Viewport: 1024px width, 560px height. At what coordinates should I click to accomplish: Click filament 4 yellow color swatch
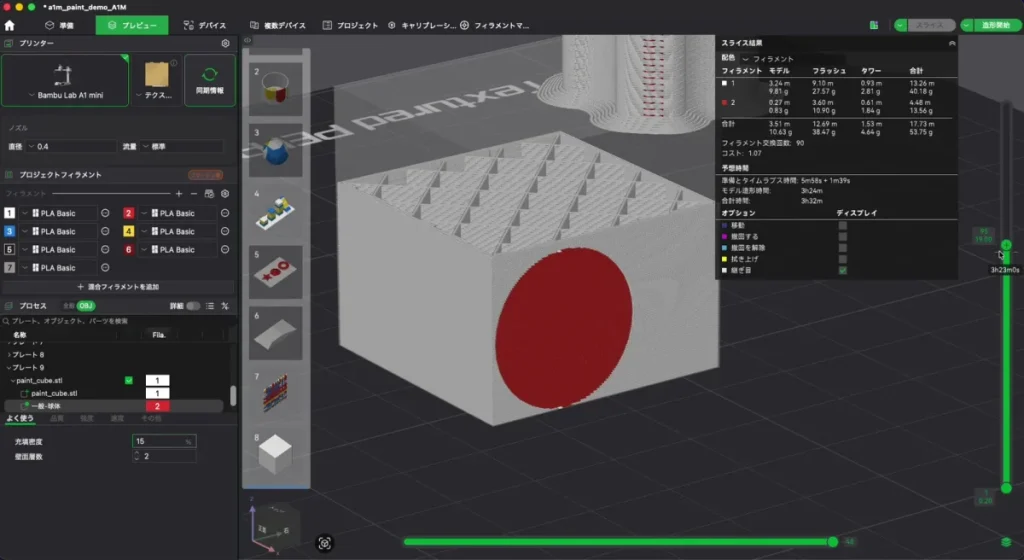pyautogui.click(x=129, y=232)
